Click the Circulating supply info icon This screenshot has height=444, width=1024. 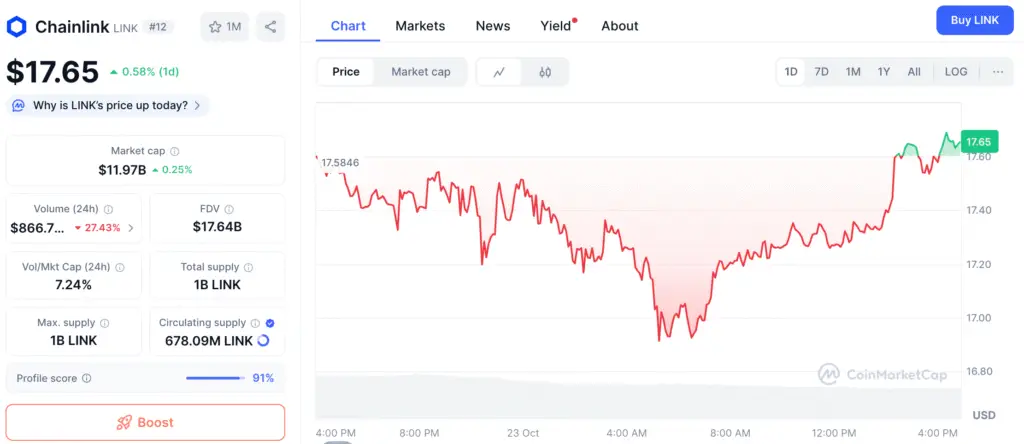coord(255,323)
